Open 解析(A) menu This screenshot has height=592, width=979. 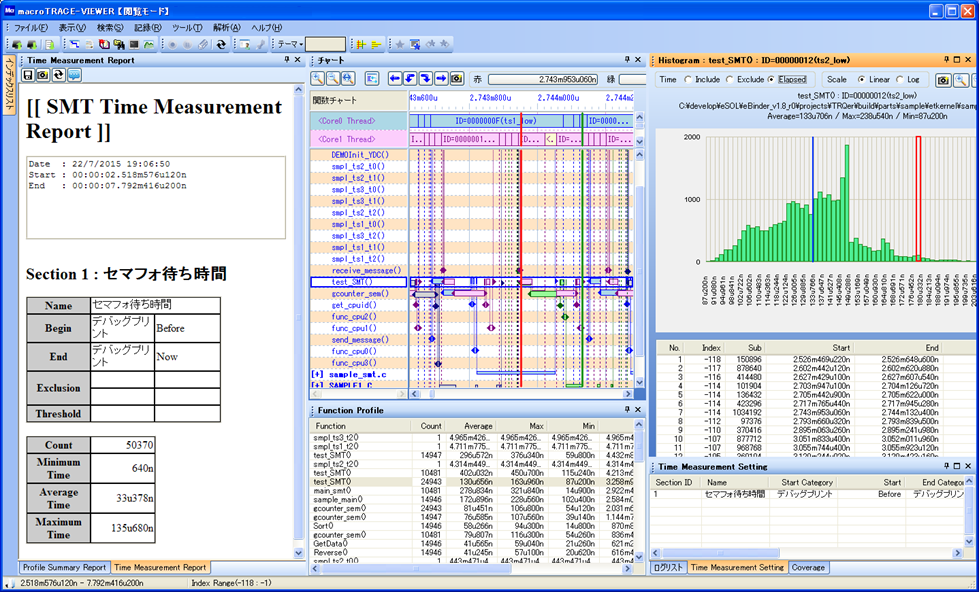pyautogui.click(x=227, y=27)
